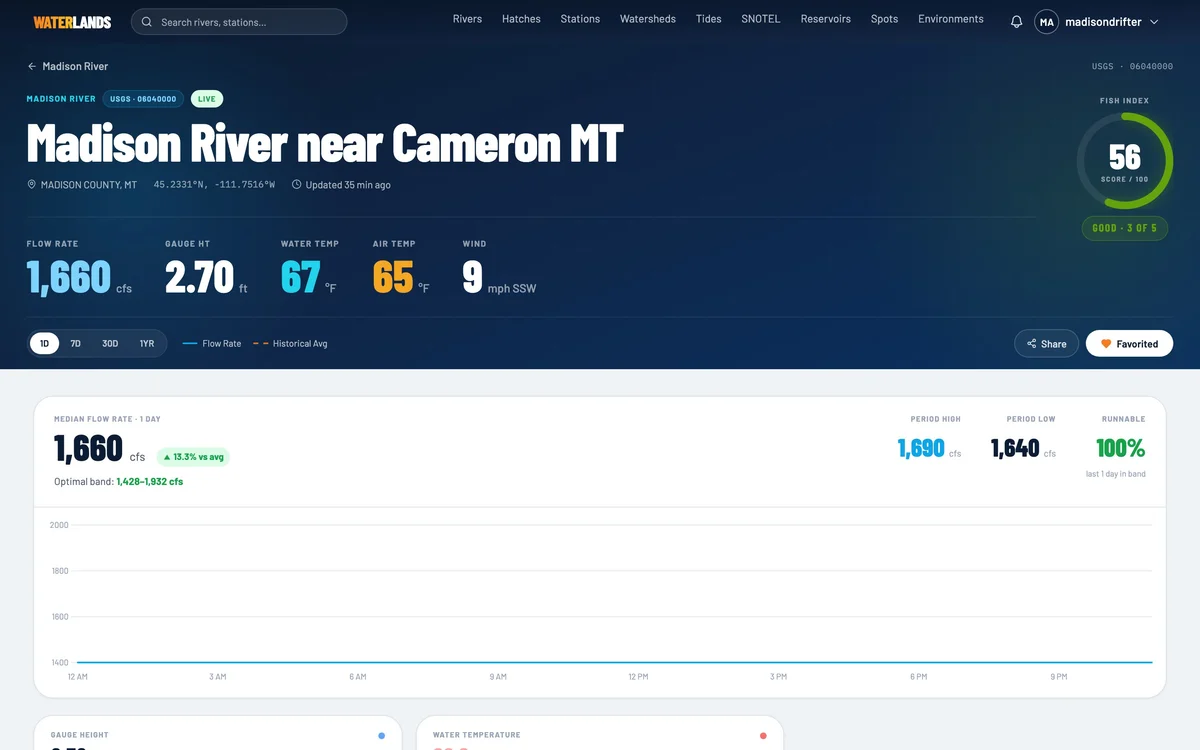
Task: Open the Spots nav item
Action: [x=885, y=19]
